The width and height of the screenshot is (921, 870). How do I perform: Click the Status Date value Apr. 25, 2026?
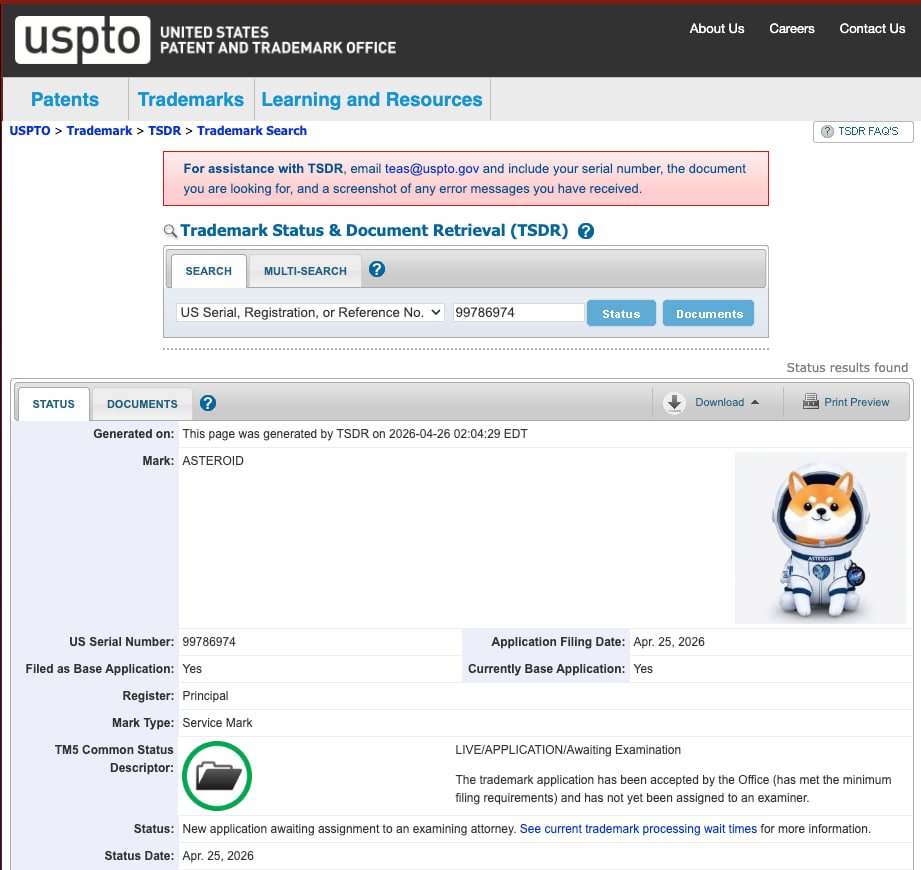pos(218,856)
